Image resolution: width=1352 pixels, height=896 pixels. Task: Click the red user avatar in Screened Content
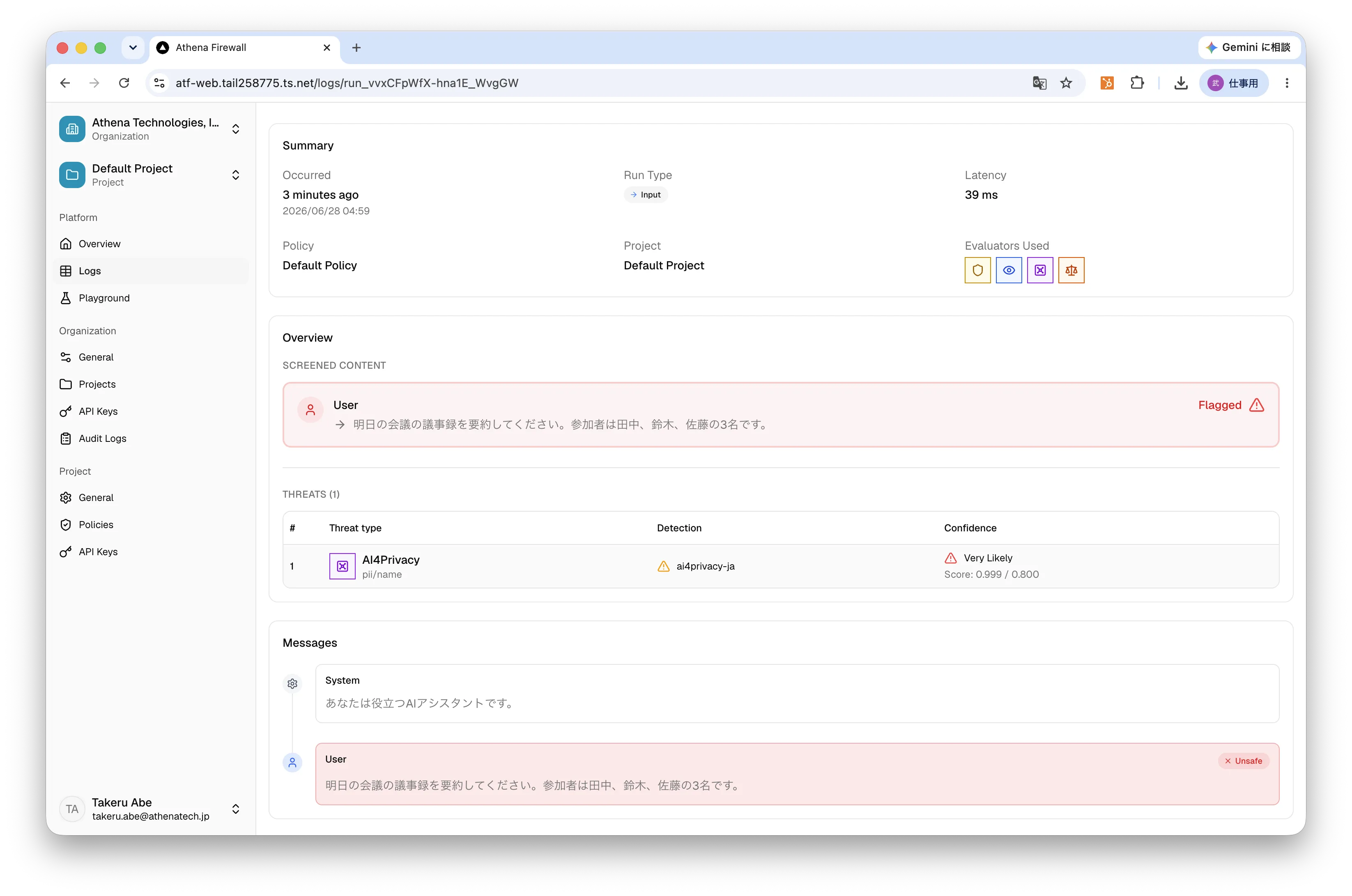point(310,410)
